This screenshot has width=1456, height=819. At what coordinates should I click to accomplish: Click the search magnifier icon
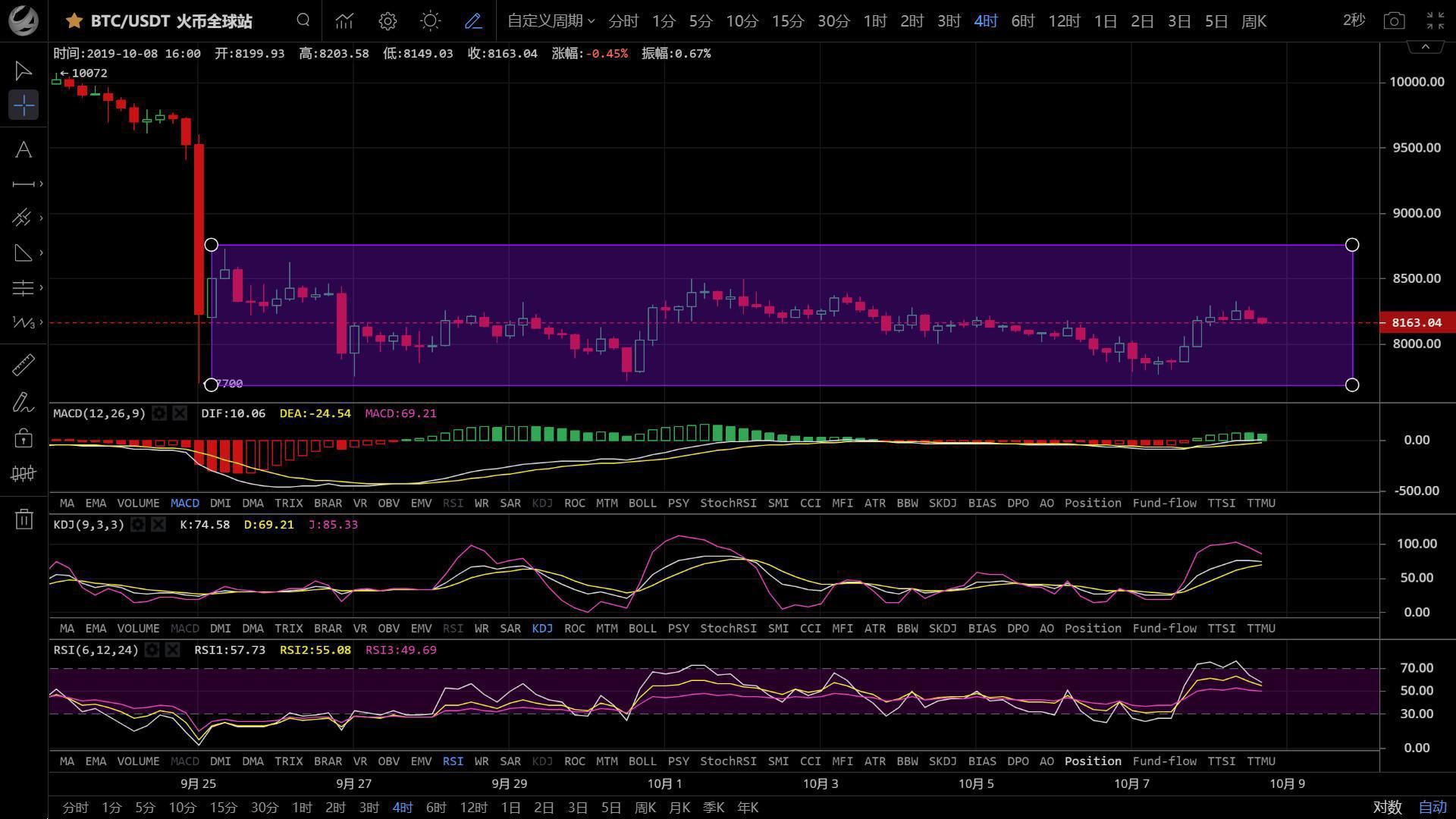click(x=303, y=20)
